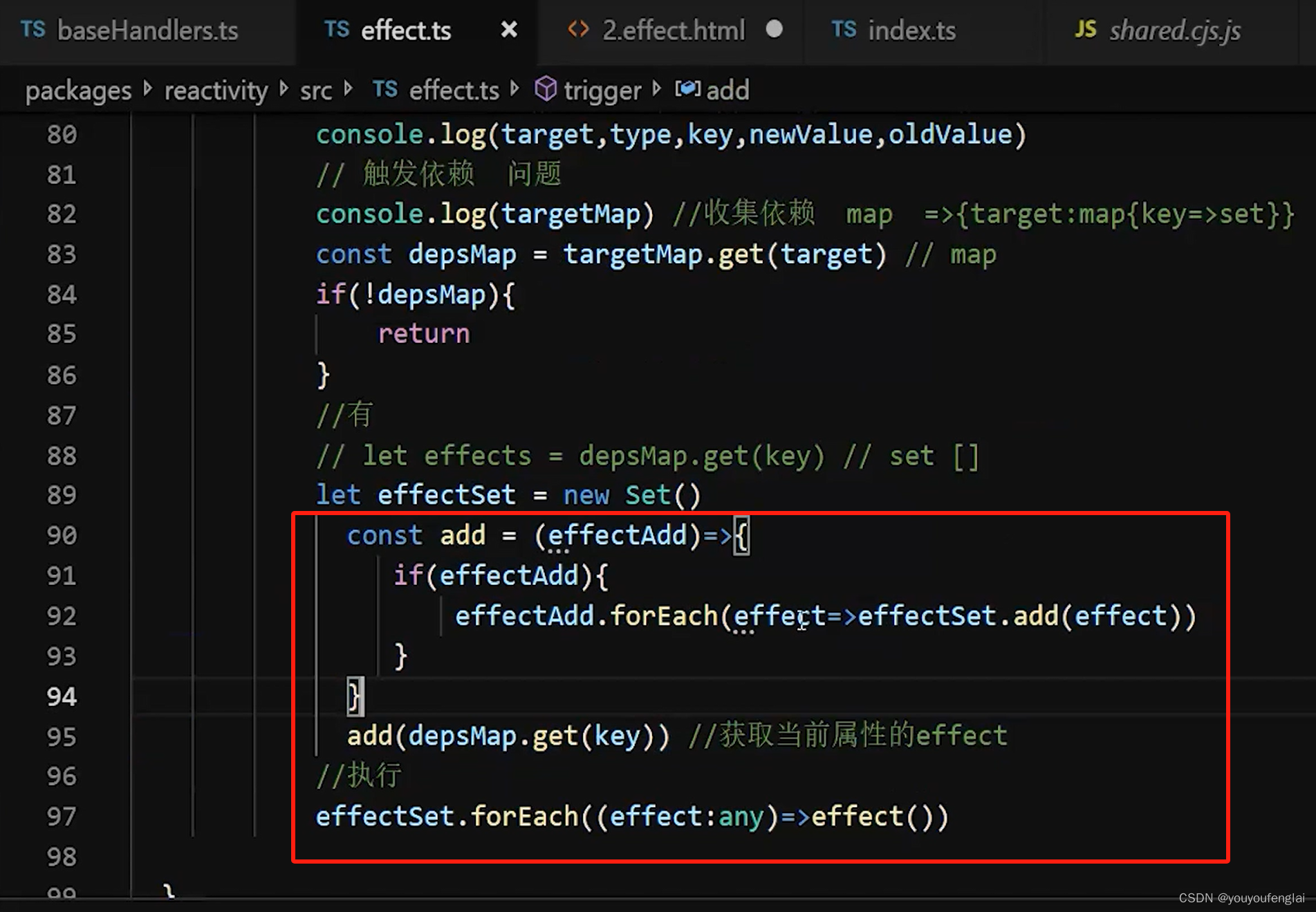Expand chevron after trigger breadcrumb
Viewport: 1316px width, 912px height.
pyautogui.click(x=657, y=89)
